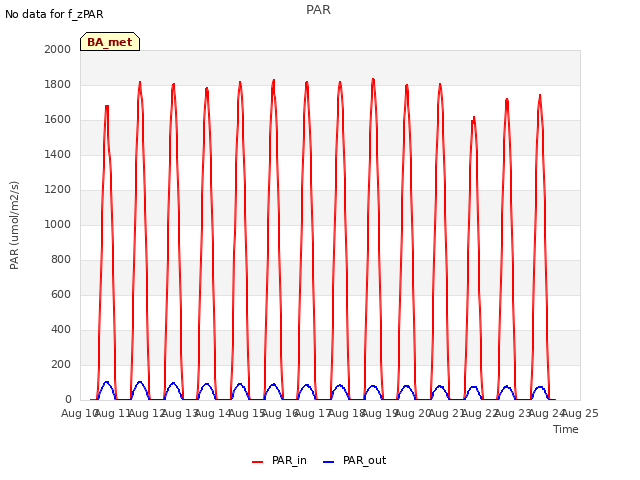
Task: Click the 1200 y-axis tick label
Action: tap(58, 189)
